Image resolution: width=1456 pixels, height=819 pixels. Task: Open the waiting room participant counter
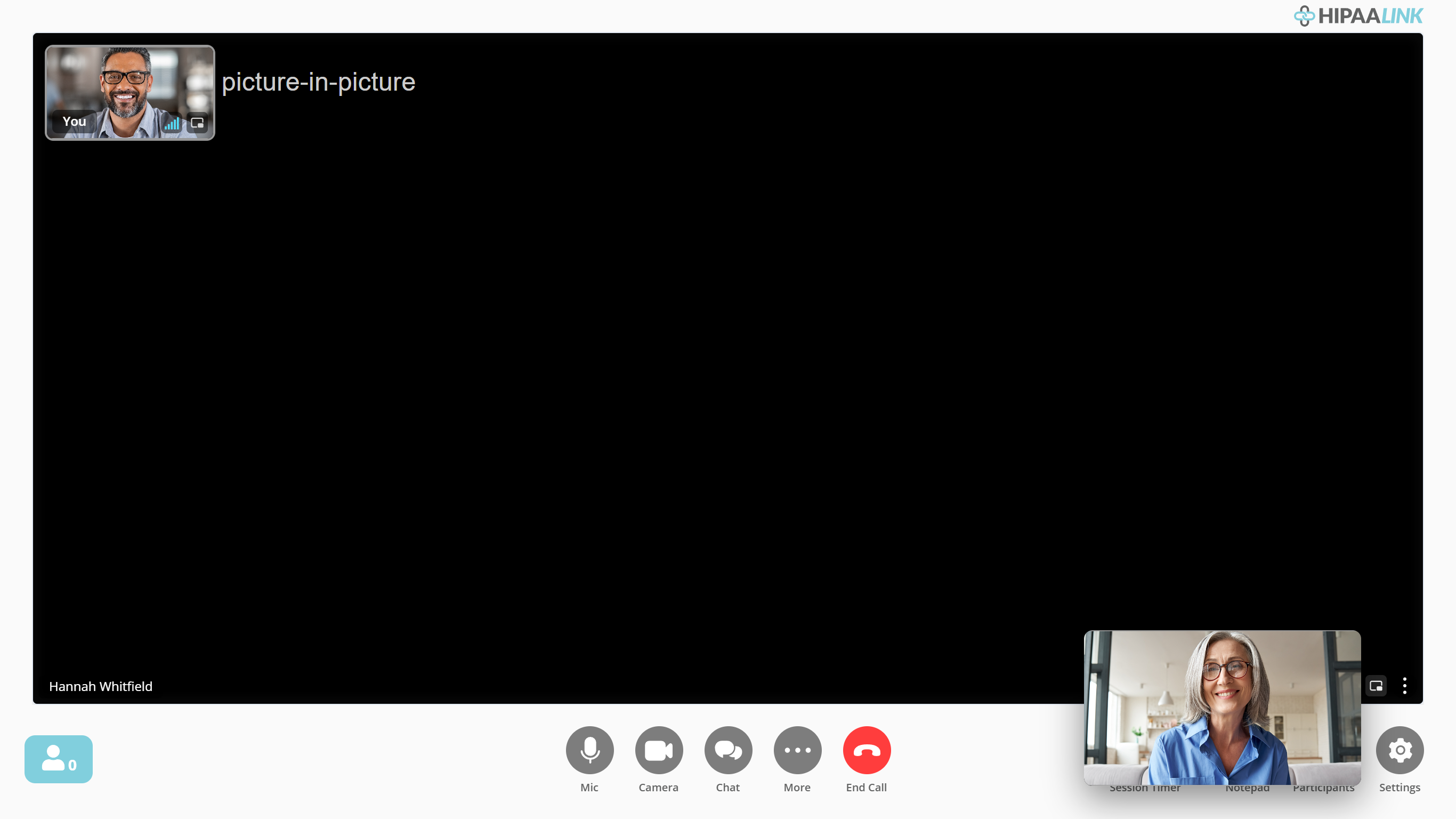58,759
